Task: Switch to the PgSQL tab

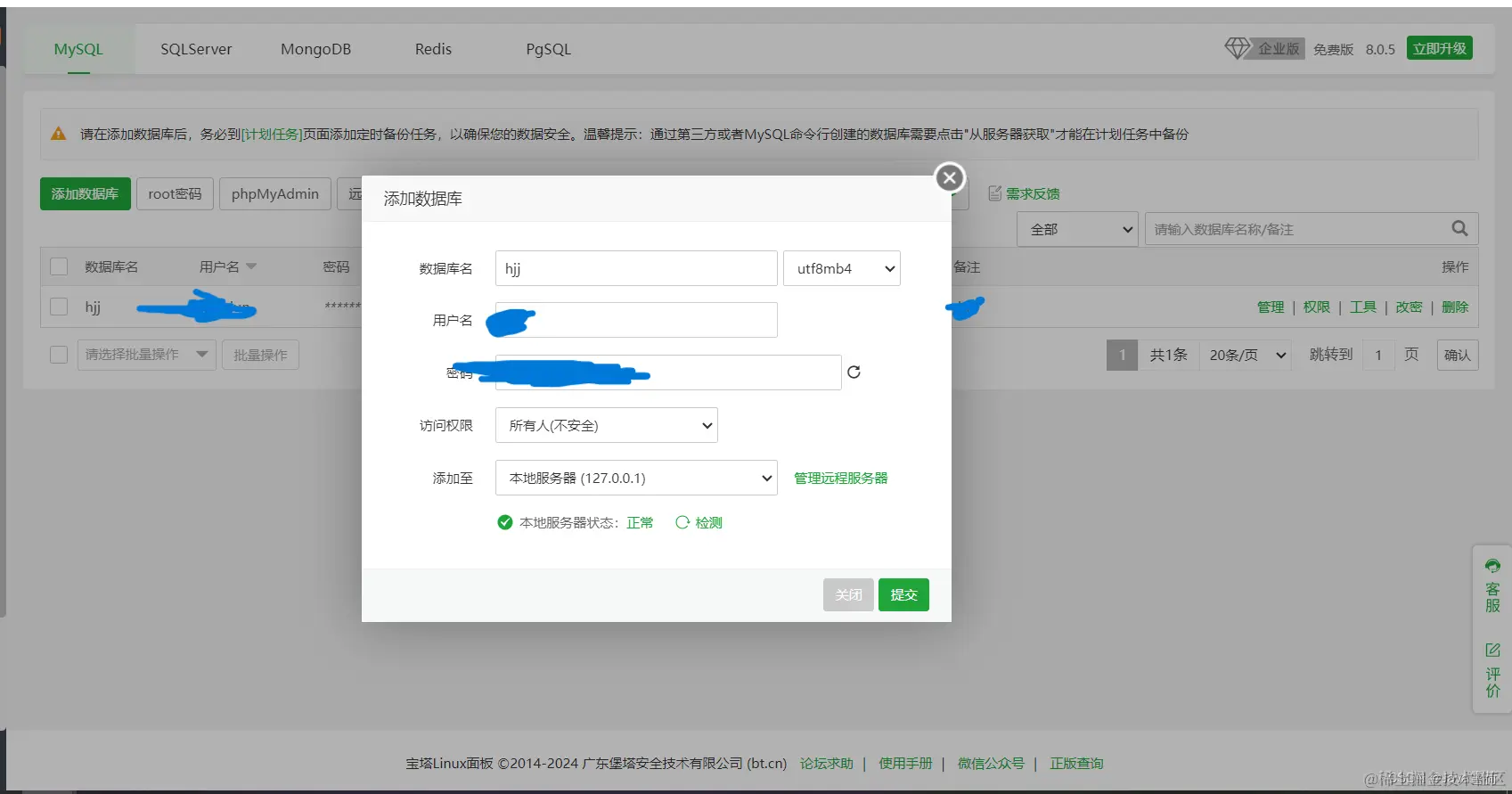Action: (x=548, y=49)
